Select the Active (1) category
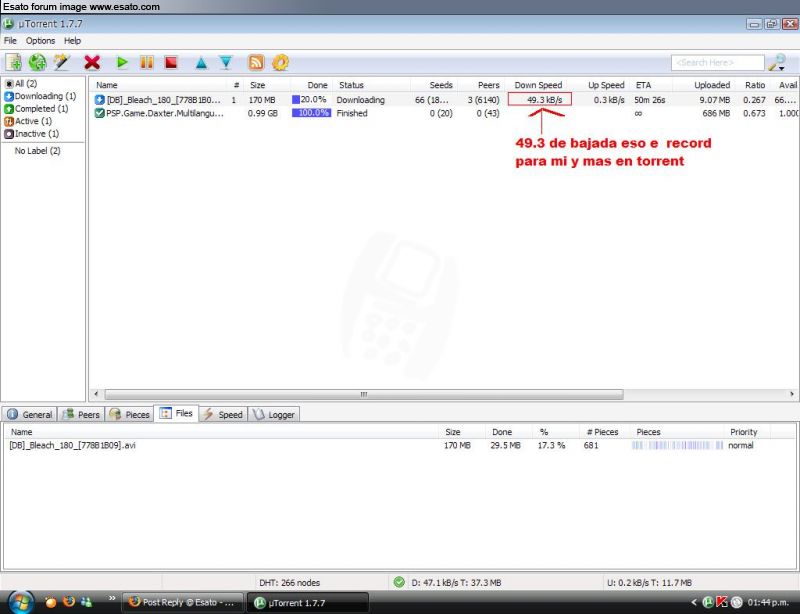Image resolution: width=800 pixels, height=614 pixels. click(28, 121)
